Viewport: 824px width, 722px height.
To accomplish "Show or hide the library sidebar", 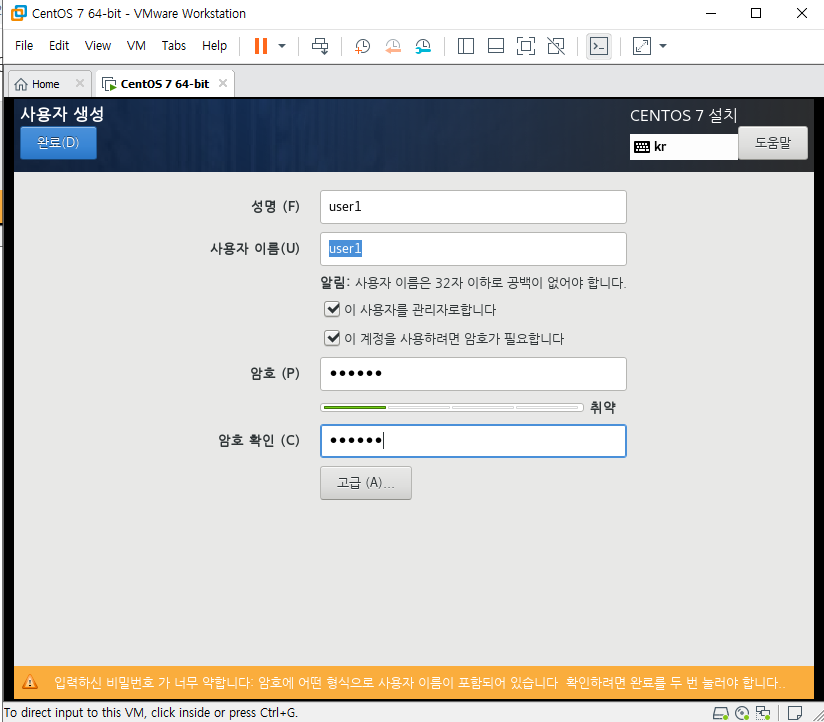I will 466,46.
